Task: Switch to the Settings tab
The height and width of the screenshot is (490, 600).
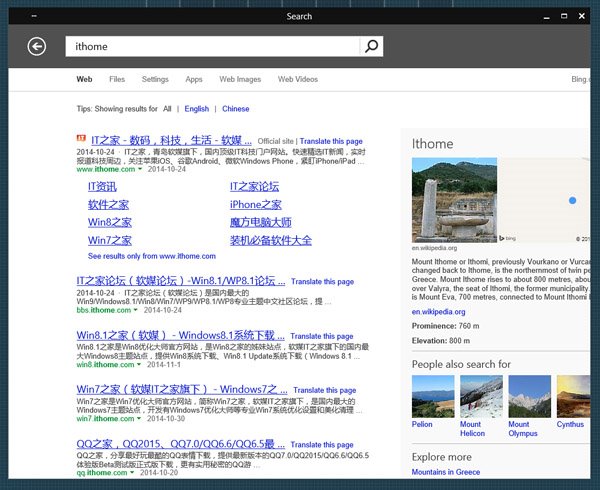Action: (x=155, y=79)
